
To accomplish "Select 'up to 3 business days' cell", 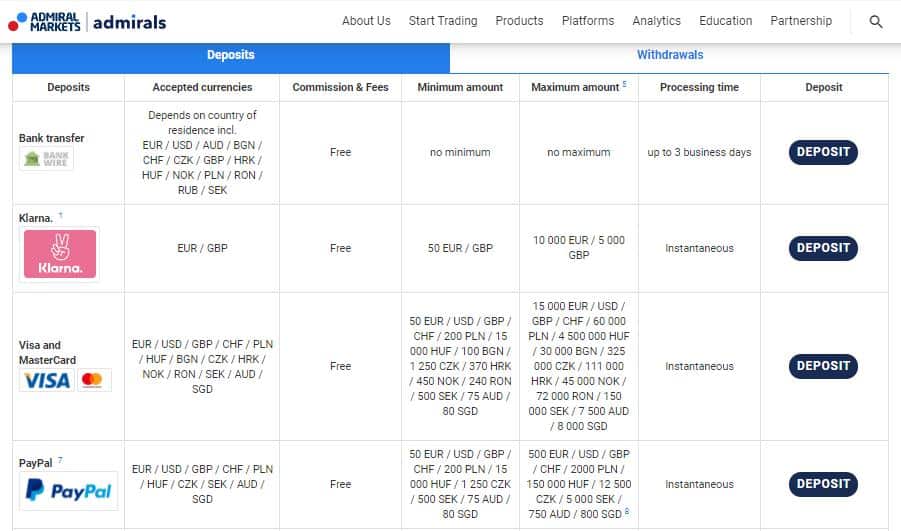I will (699, 152).
